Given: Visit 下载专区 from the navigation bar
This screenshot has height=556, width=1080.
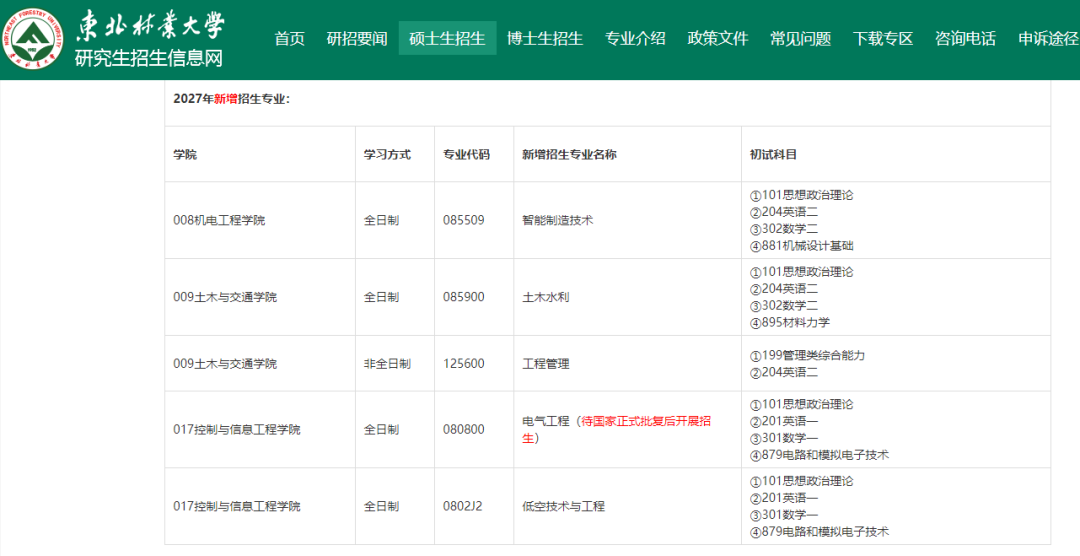Looking at the screenshot, I should [883, 39].
